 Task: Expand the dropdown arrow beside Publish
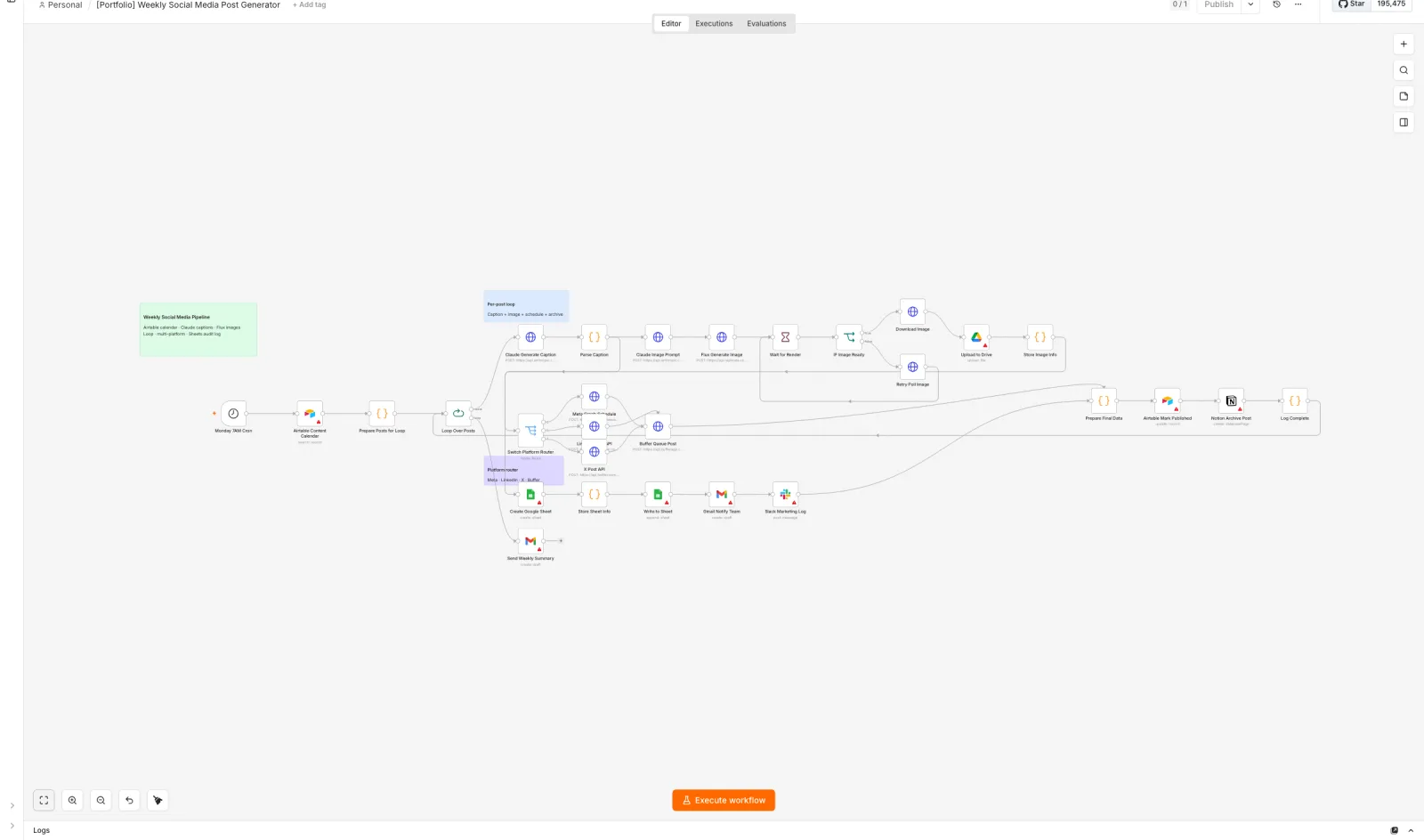pos(1250,4)
